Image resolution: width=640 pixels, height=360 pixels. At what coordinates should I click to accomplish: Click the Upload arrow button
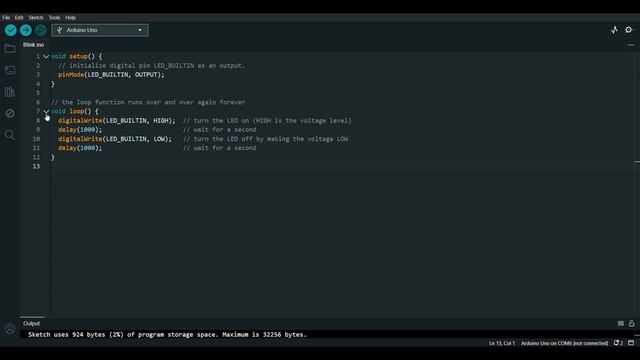click(x=26, y=30)
